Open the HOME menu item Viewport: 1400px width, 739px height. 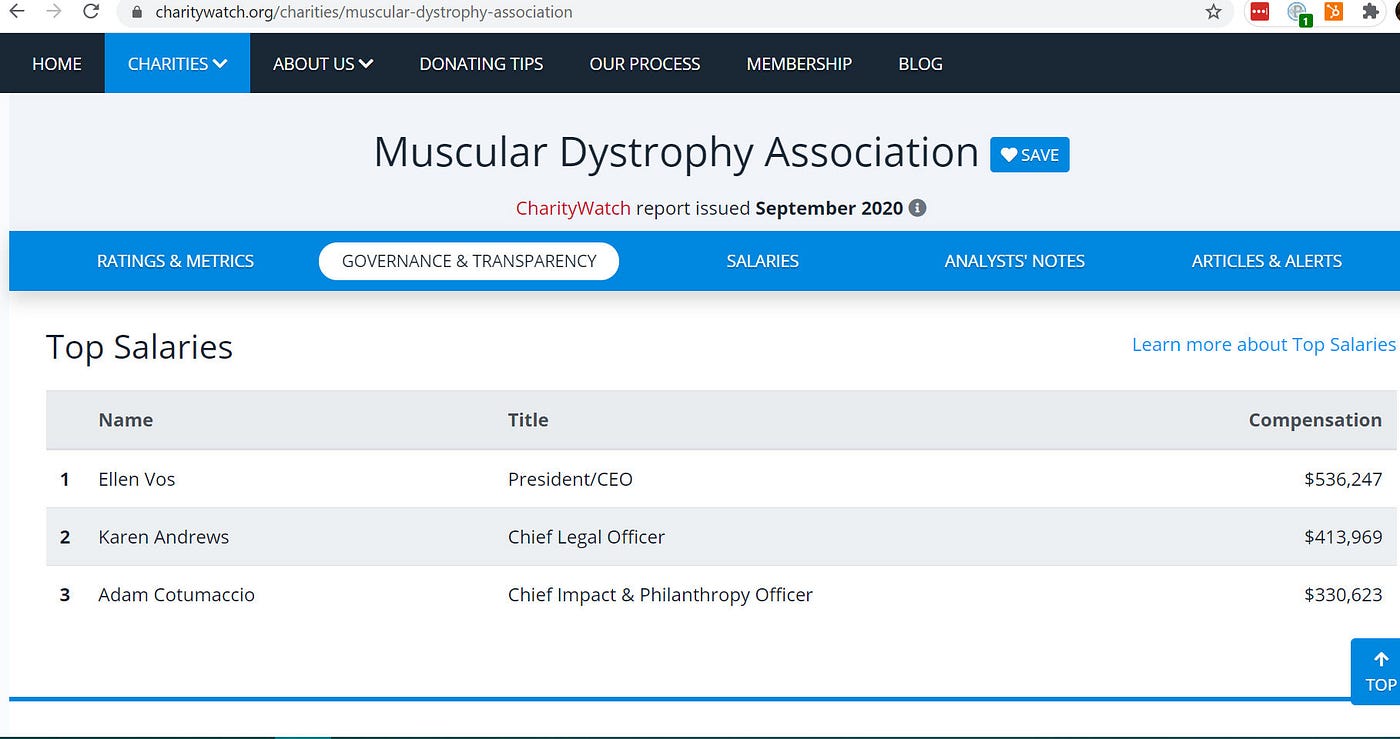(x=57, y=63)
